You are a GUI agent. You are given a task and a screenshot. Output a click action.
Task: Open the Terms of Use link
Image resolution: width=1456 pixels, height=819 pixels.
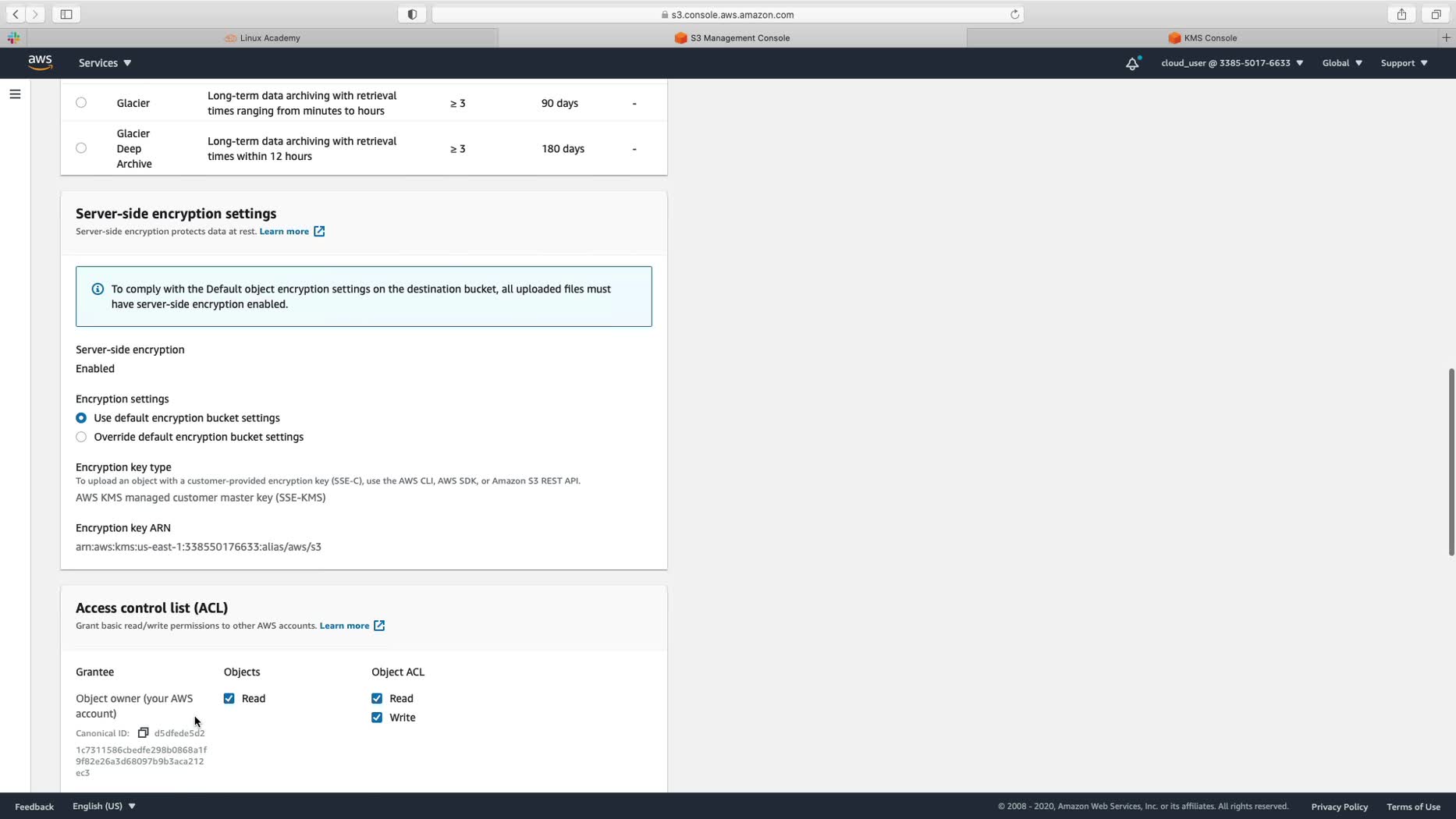pyautogui.click(x=1413, y=807)
